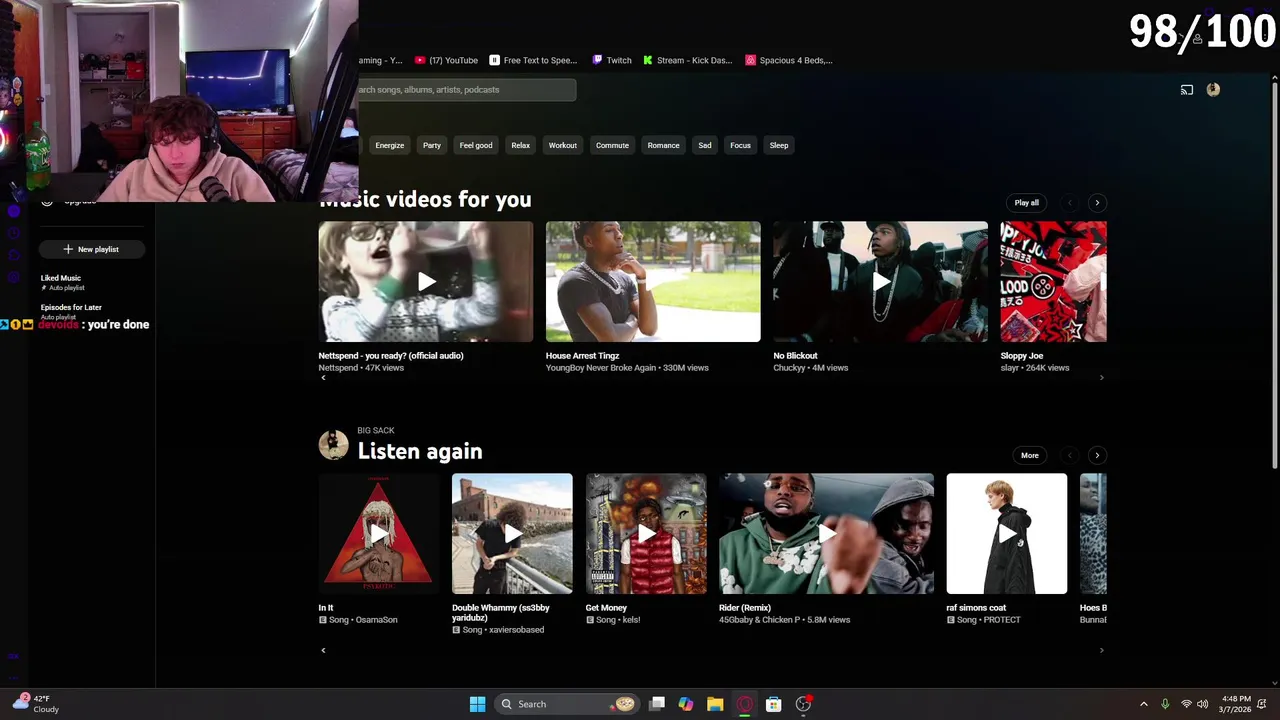This screenshot has width=1280, height=720.
Task: Open the 'Sloppy Joe' video thumbnail
Action: (1054, 282)
